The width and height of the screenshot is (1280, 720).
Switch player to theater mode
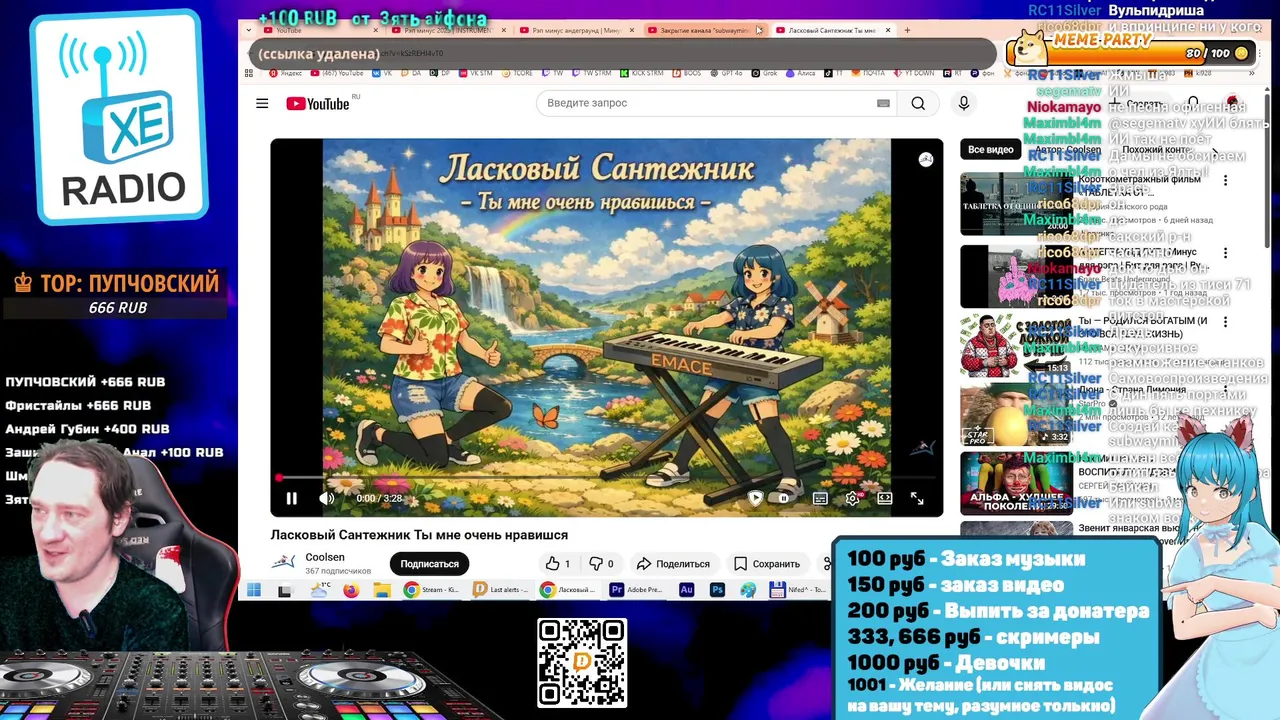point(884,498)
